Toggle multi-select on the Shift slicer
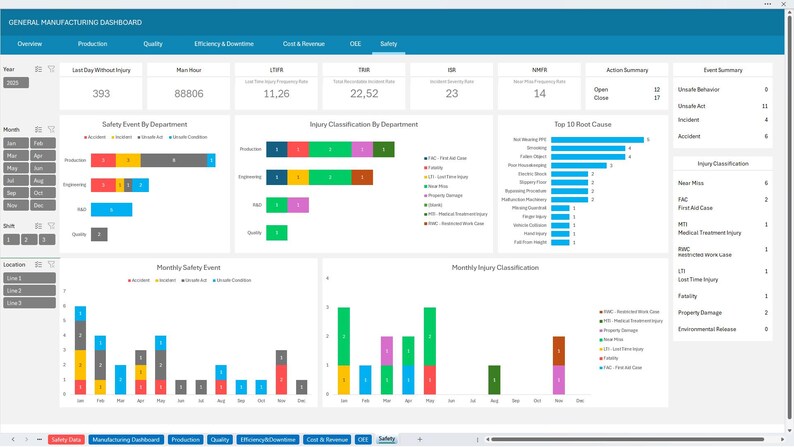The height and width of the screenshot is (447, 794). tap(38, 226)
